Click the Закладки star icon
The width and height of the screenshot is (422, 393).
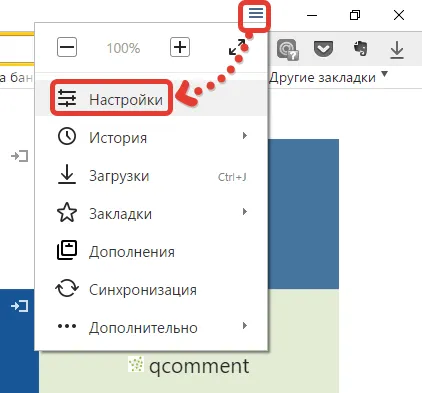(x=67, y=212)
